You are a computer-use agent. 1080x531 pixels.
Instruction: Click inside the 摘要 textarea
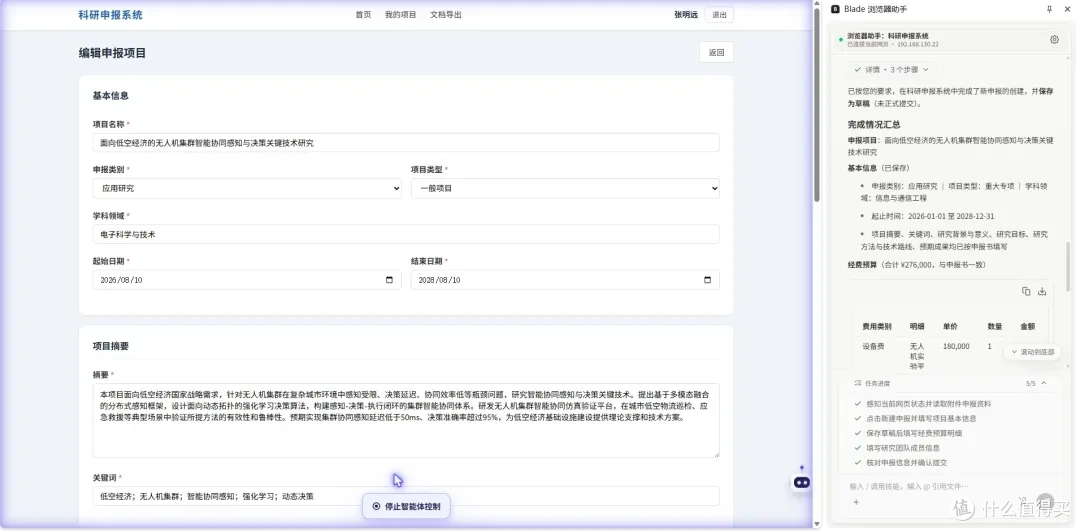click(406, 421)
